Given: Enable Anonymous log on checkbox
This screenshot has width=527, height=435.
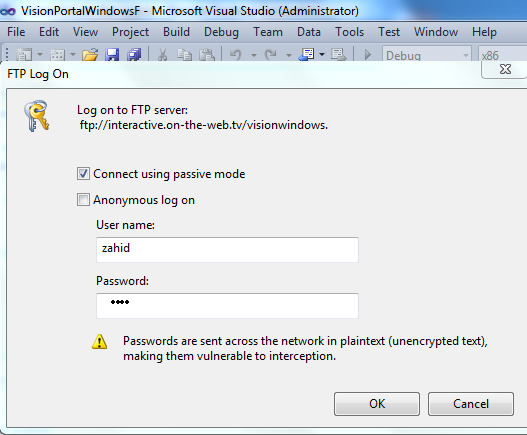Looking at the screenshot, I should click(83, 200).
